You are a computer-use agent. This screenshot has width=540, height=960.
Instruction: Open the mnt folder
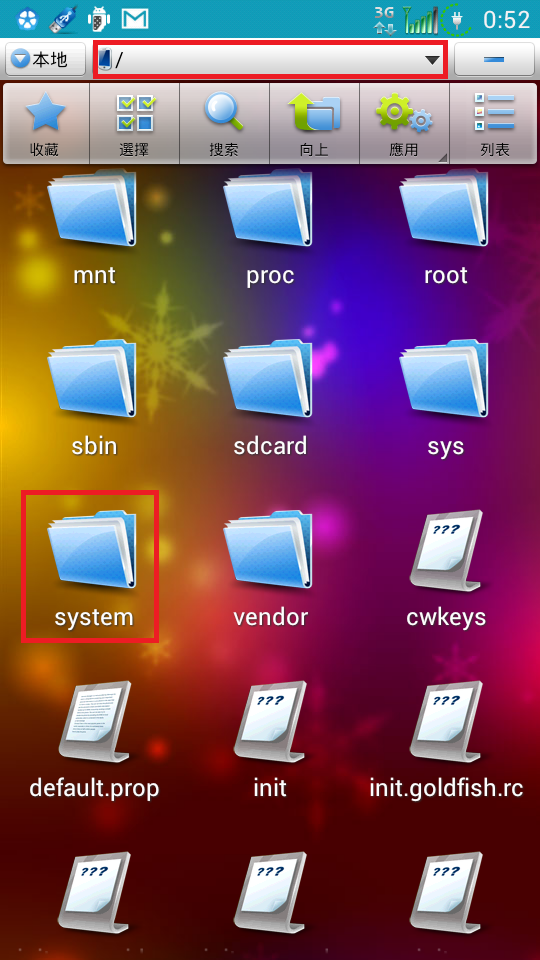(x=94, y=230)
